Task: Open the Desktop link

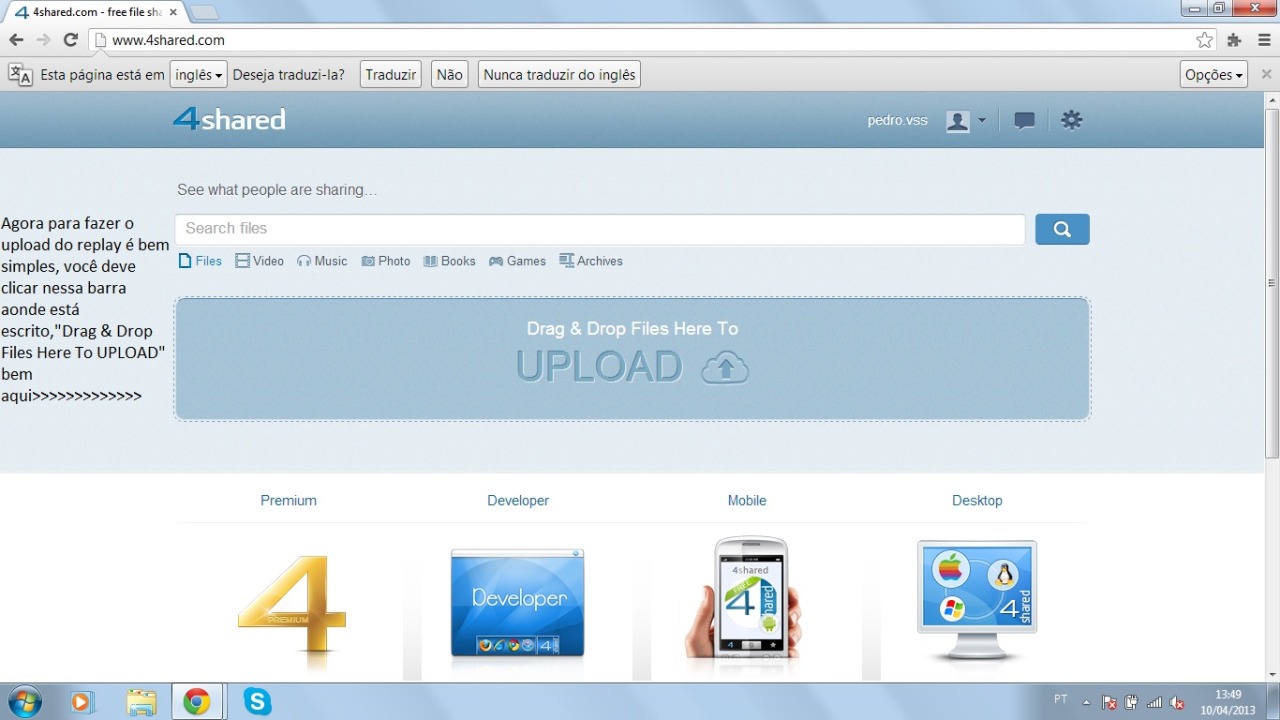Action: pyautogui.click(x=977, y=500)
